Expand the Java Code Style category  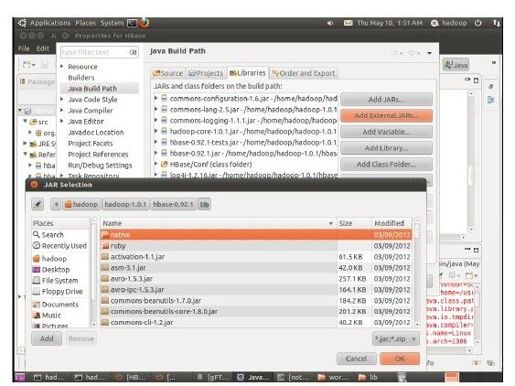pos(62,99)
